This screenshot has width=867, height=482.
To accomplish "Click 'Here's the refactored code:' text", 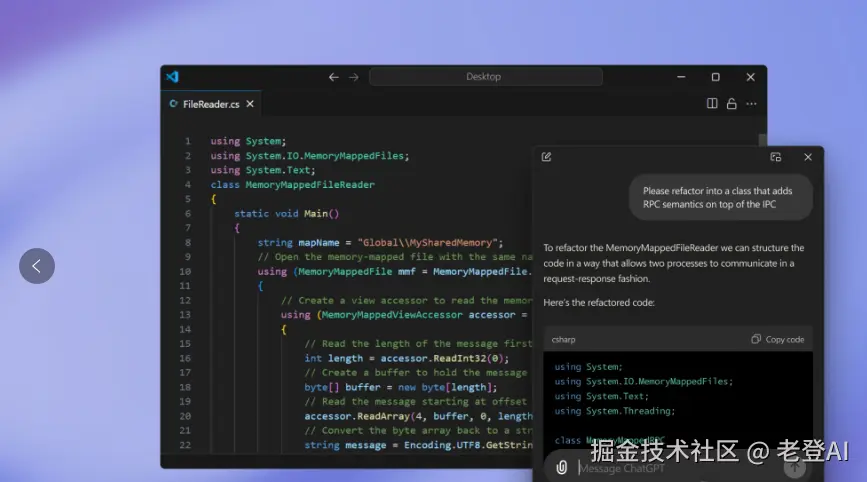I will pos(599,302).
